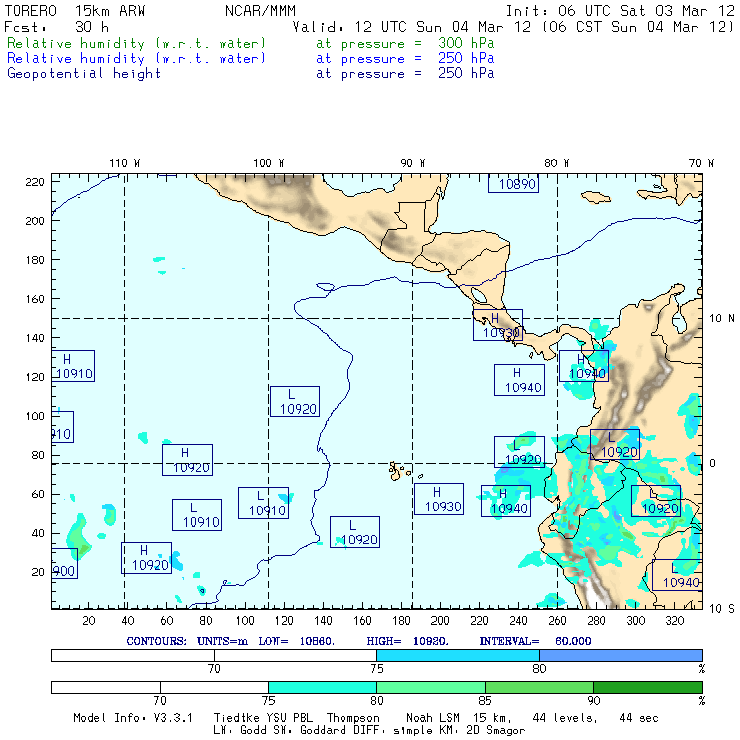The height and width of the screenshot is (740, 740).
Task: Click the Galapagos Islands on the map
Action: click(x=400, y=470)
